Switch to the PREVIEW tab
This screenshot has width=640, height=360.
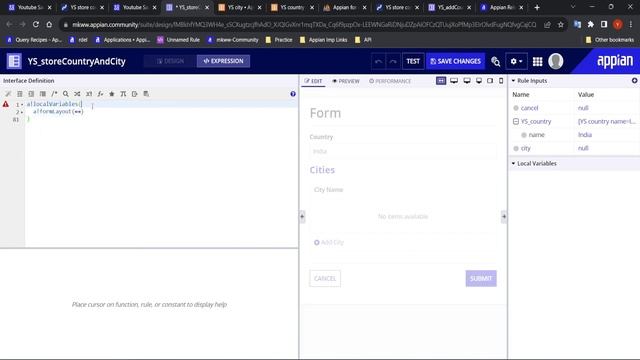[x=346, y=81]
